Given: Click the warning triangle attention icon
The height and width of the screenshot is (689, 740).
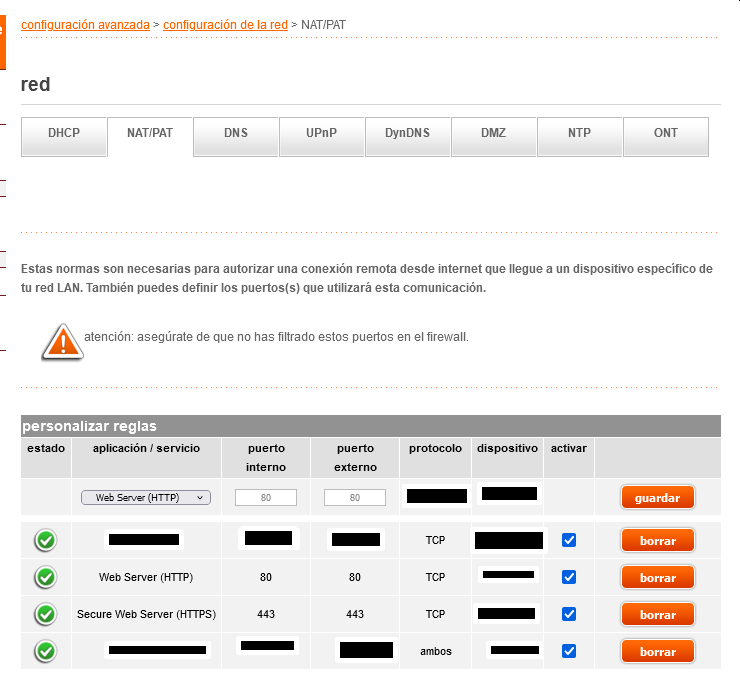Looking at the screenshot, I should (x=62, y=341).
